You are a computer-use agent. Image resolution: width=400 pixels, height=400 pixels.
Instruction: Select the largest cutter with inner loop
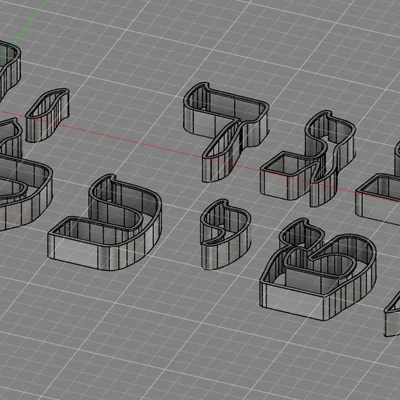(318, 269)
